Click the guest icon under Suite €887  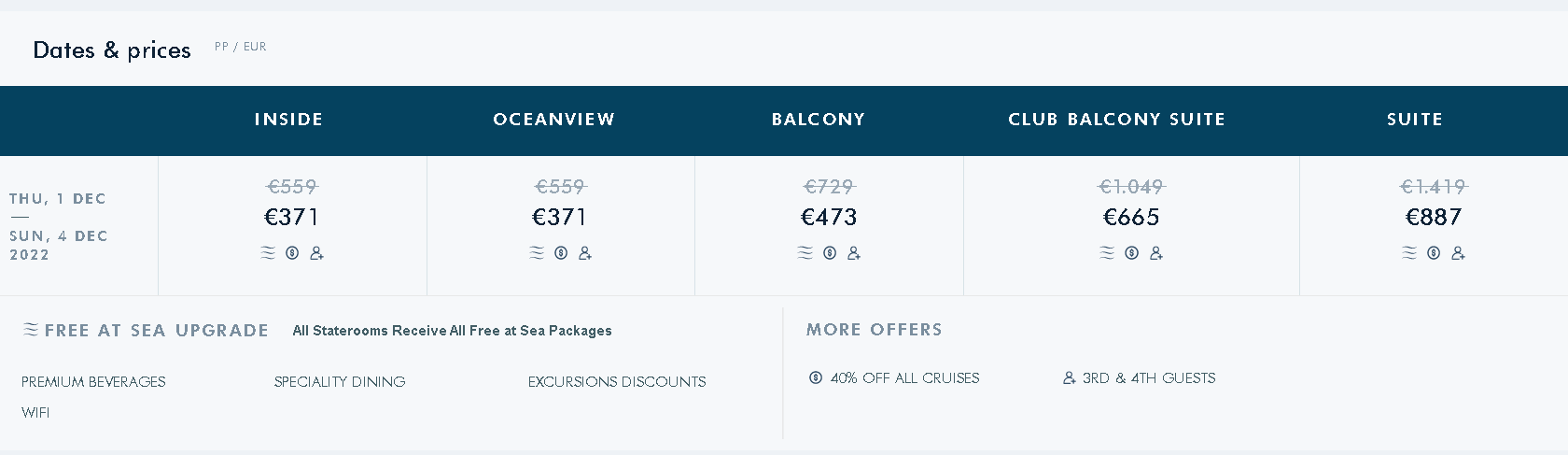click(x=1458, y=253)
